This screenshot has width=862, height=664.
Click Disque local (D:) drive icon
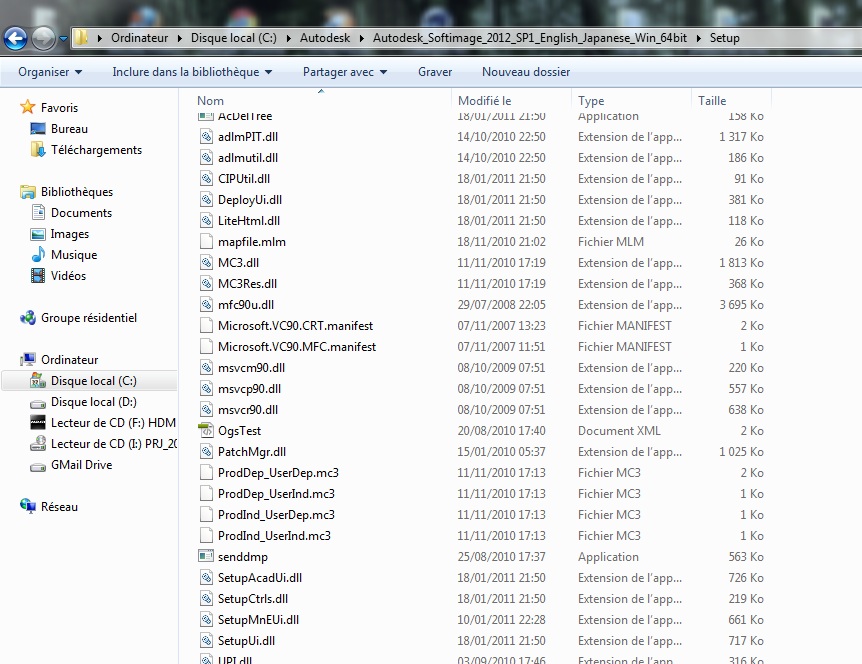(38, 403)
